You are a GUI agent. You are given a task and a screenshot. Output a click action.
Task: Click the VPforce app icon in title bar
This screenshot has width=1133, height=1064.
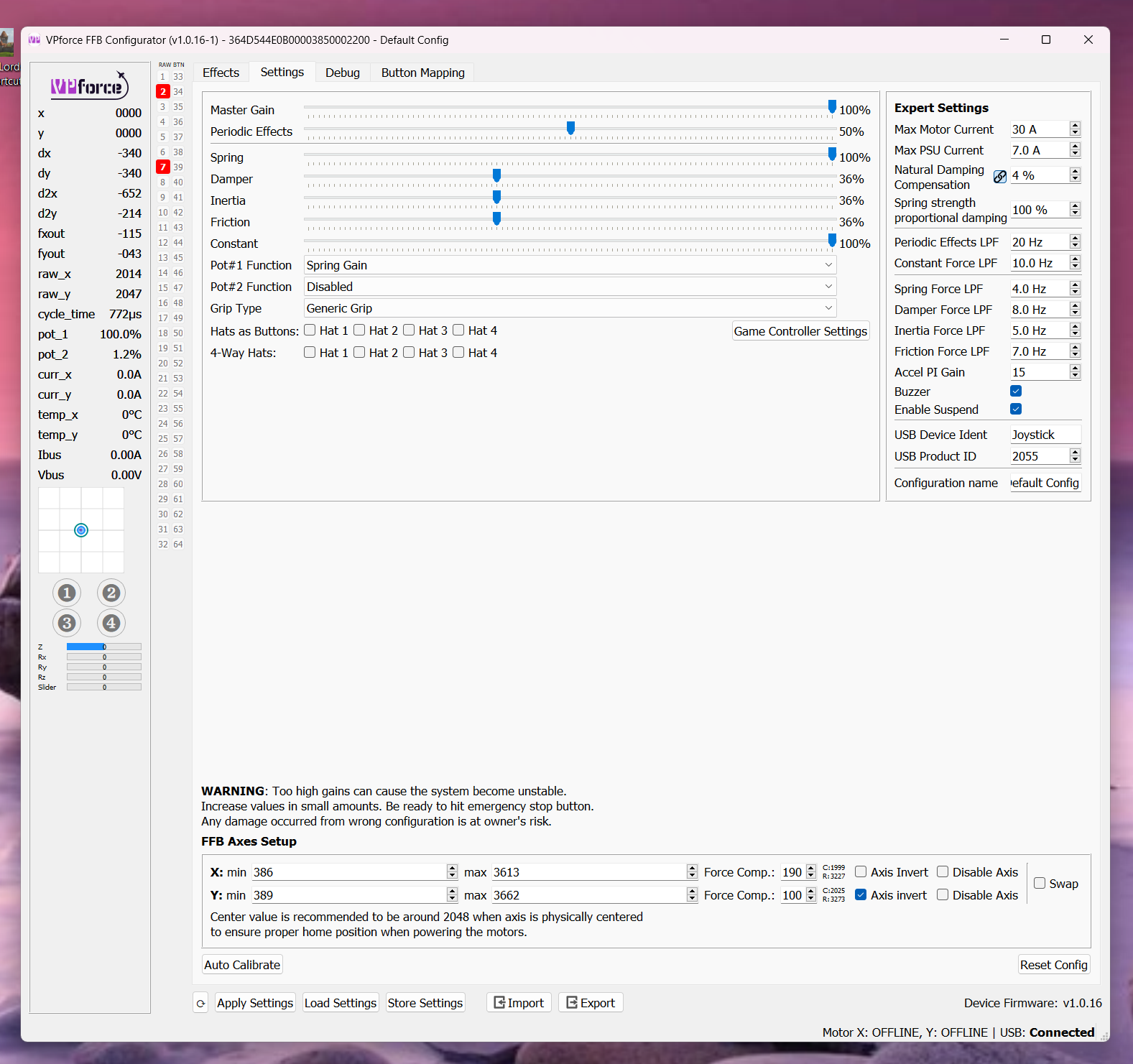(x=34, y=40)
